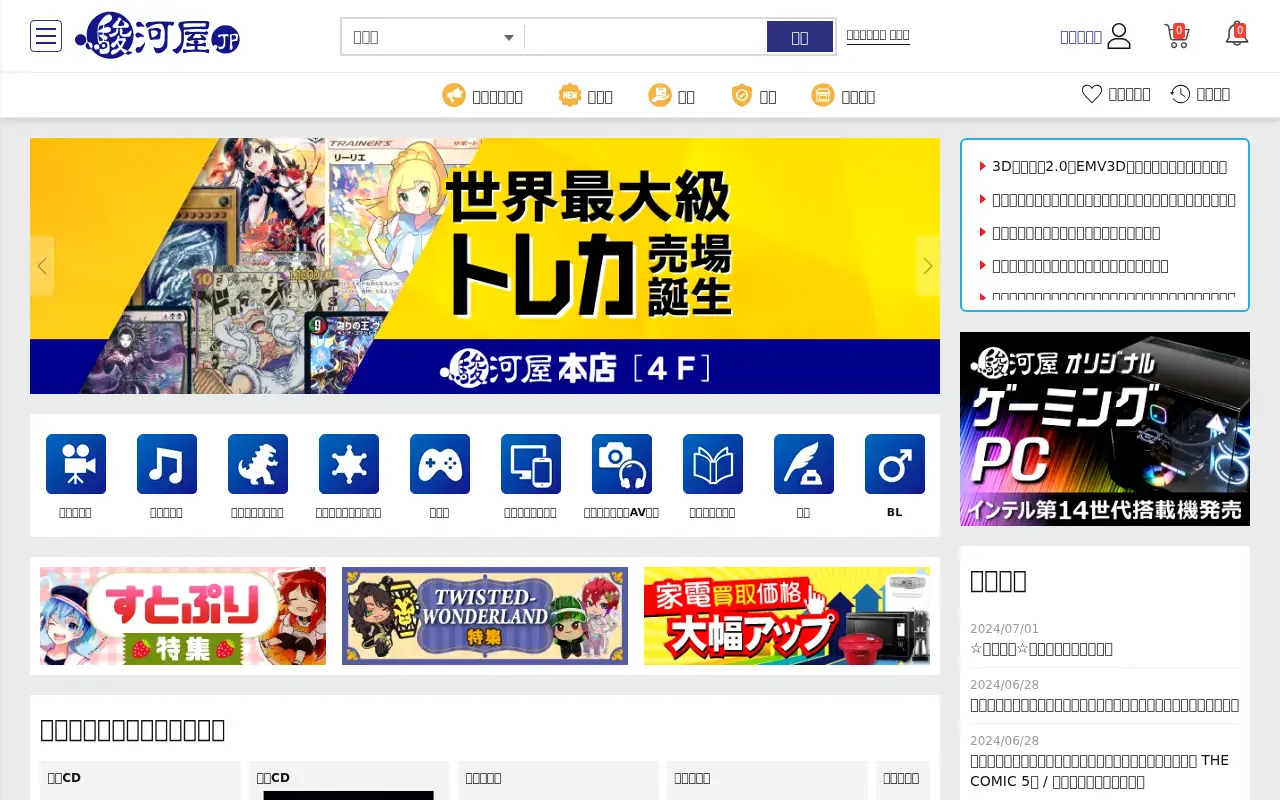Open the gaming PC advertisement banner

pyautogui.click(x=1105, y=429)
